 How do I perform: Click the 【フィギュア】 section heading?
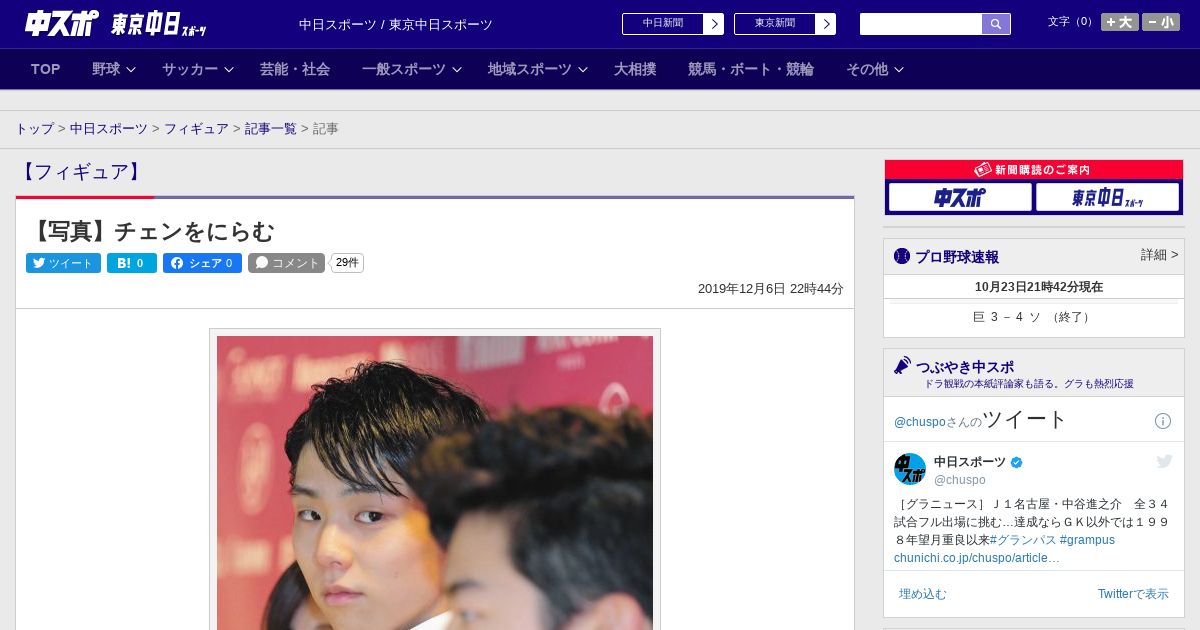[80, 172]
